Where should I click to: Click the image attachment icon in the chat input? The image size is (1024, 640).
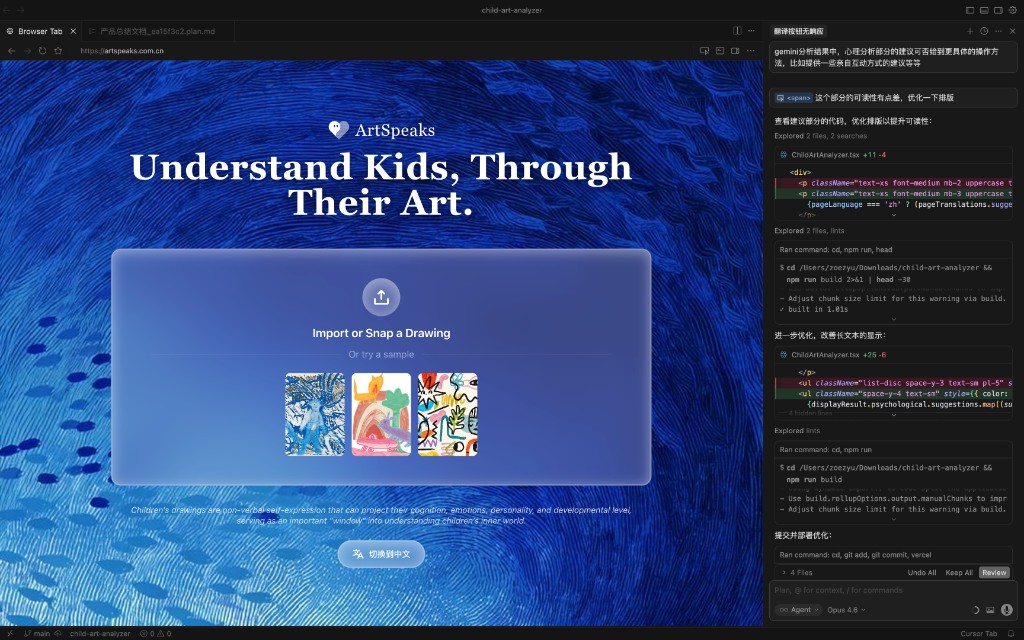click(990, 609)
